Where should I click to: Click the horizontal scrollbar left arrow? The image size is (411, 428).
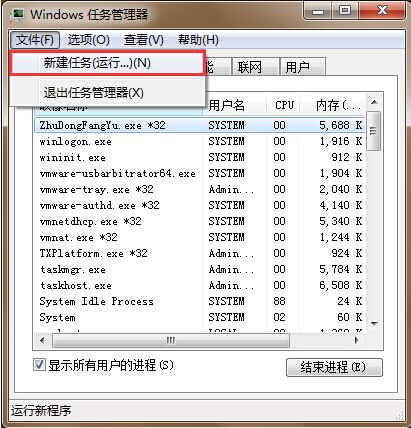[42, 340]
